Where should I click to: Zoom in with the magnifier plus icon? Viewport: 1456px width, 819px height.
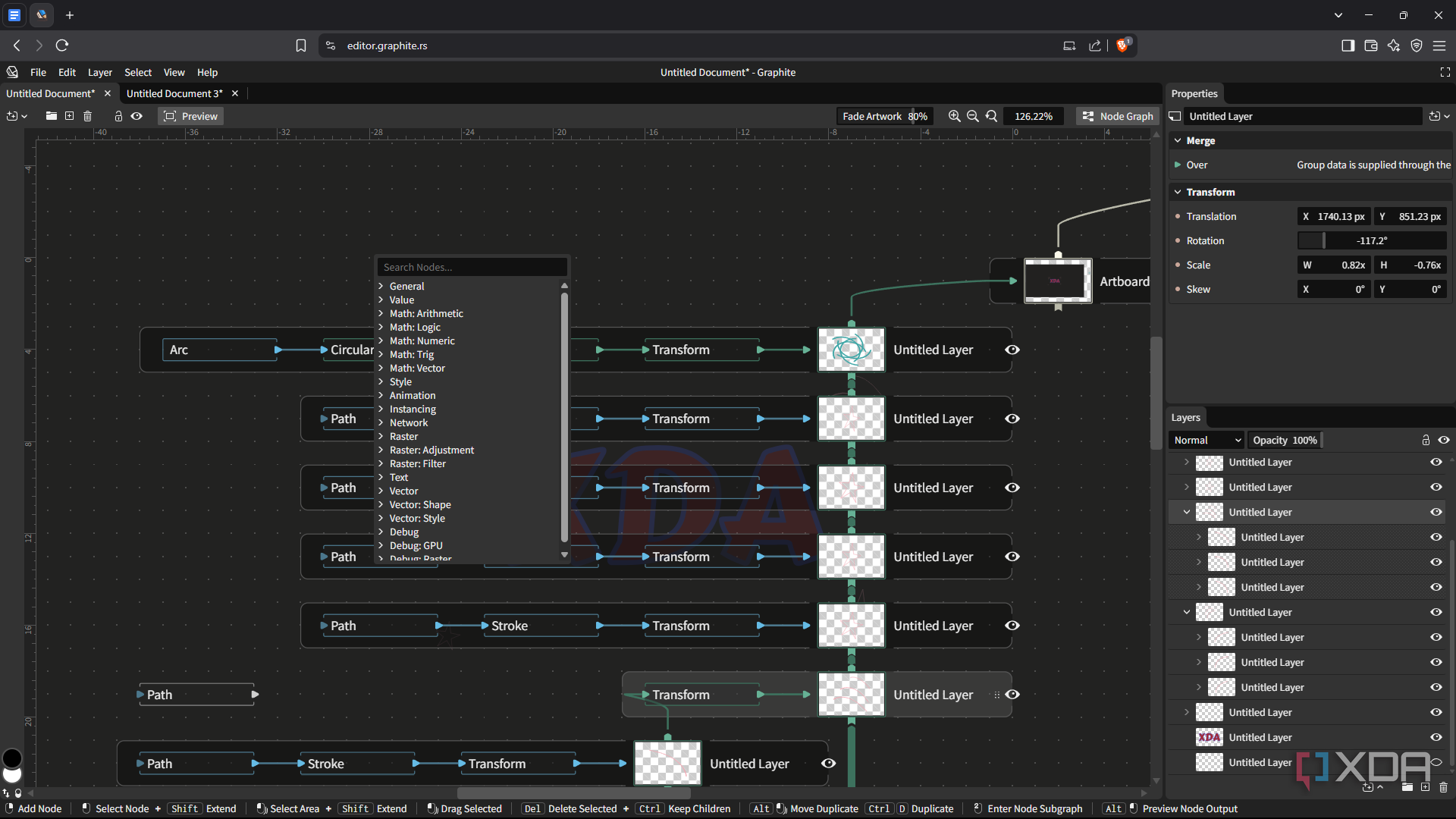[x=954, y=116]
